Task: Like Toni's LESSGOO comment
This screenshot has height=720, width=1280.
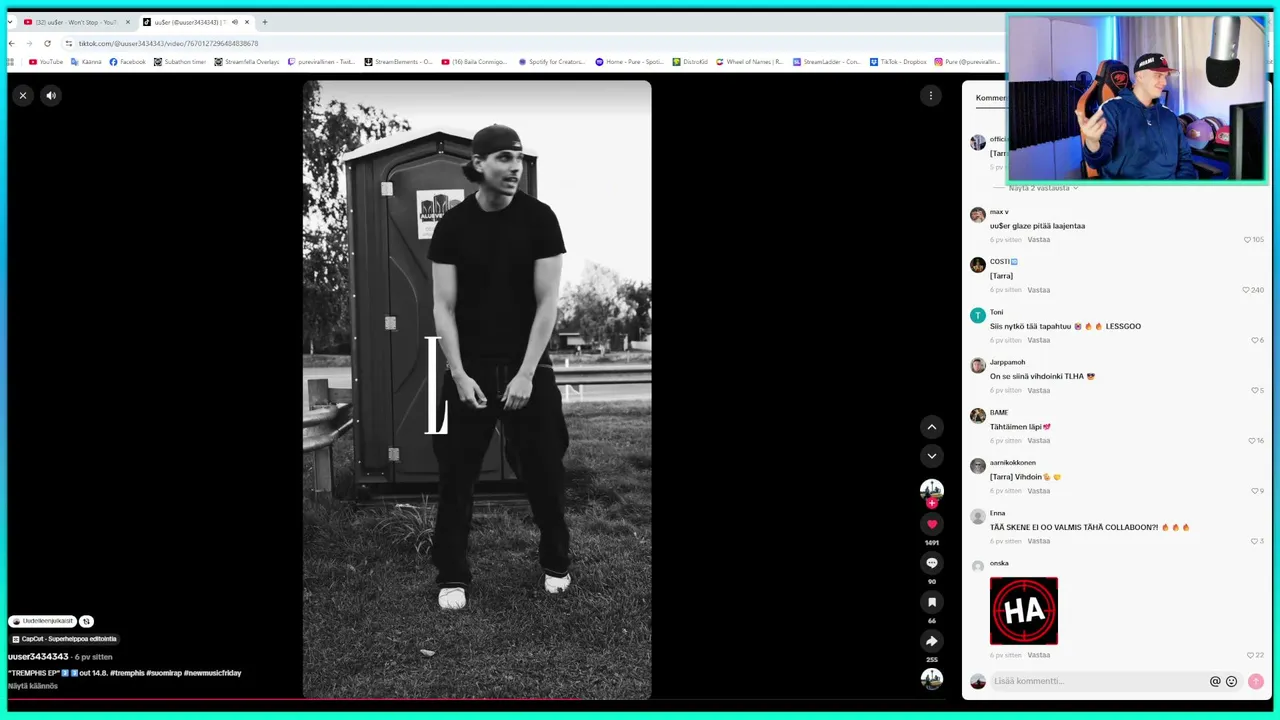Action: click(x=1257, y=340)
